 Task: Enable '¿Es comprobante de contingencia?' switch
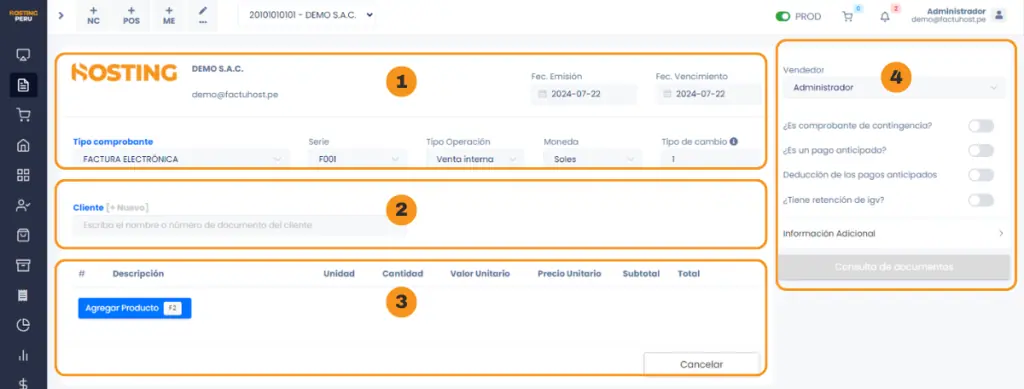(x=981, y=126)
